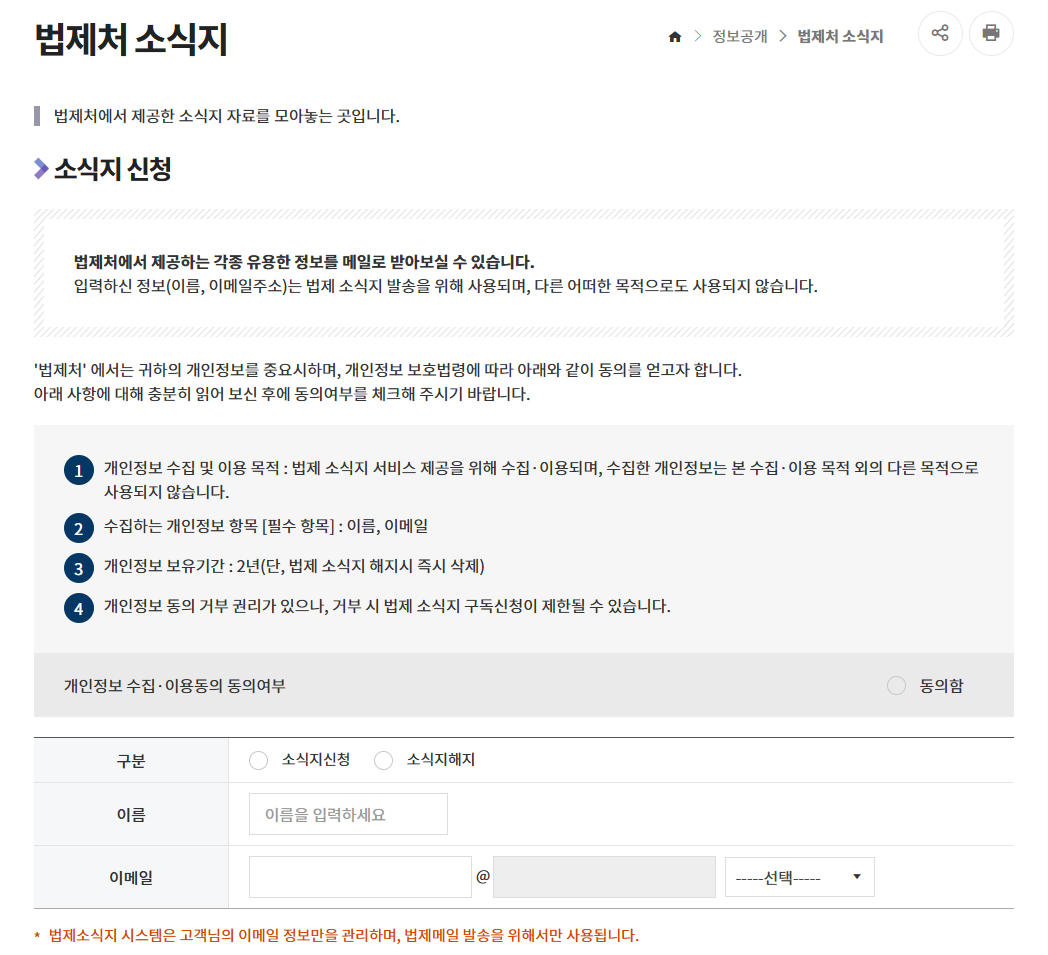
Task: Click the email ID field before the @
Action: 360,876
